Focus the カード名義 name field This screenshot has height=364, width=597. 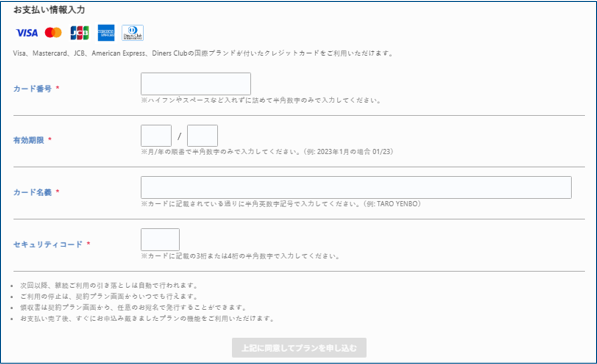pos(356,187)
